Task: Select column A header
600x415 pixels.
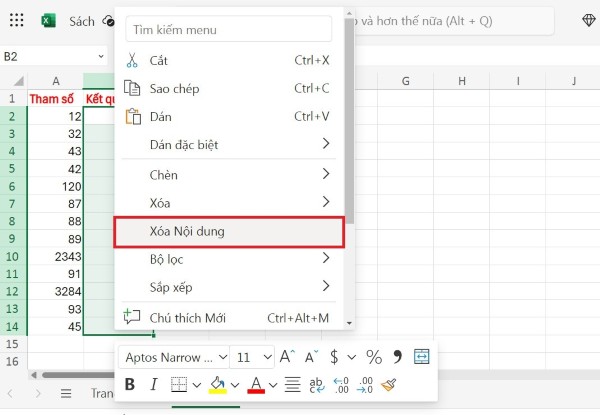Action: click(56, 81)
